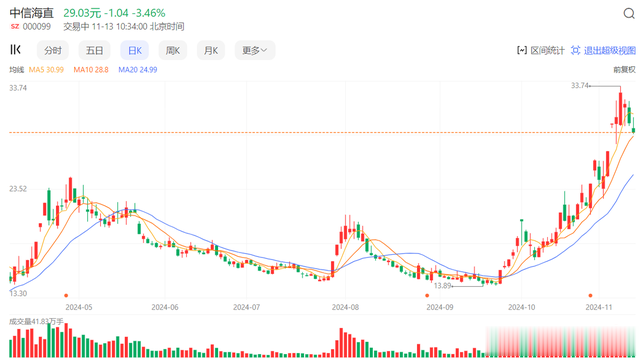Open the search magnifier icon

629,13
